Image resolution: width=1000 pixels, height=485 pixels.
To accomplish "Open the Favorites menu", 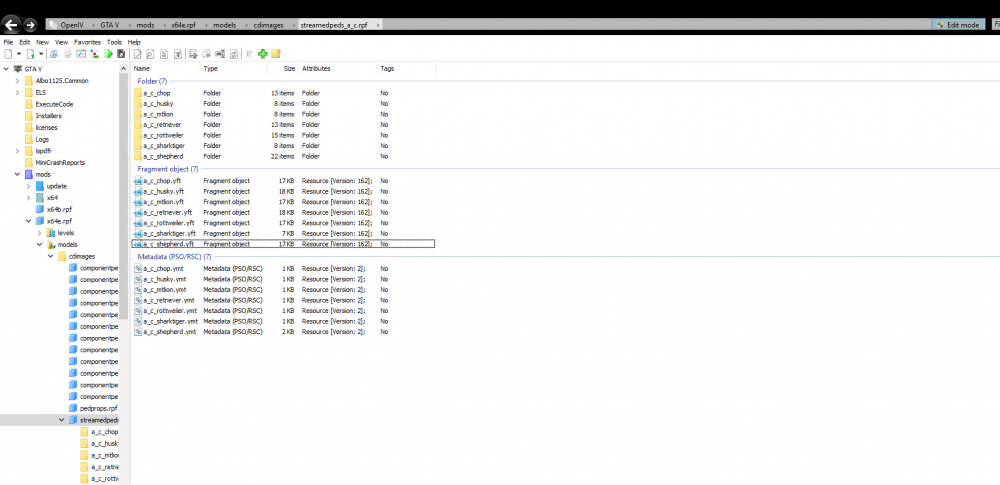I will click(87, 42).
